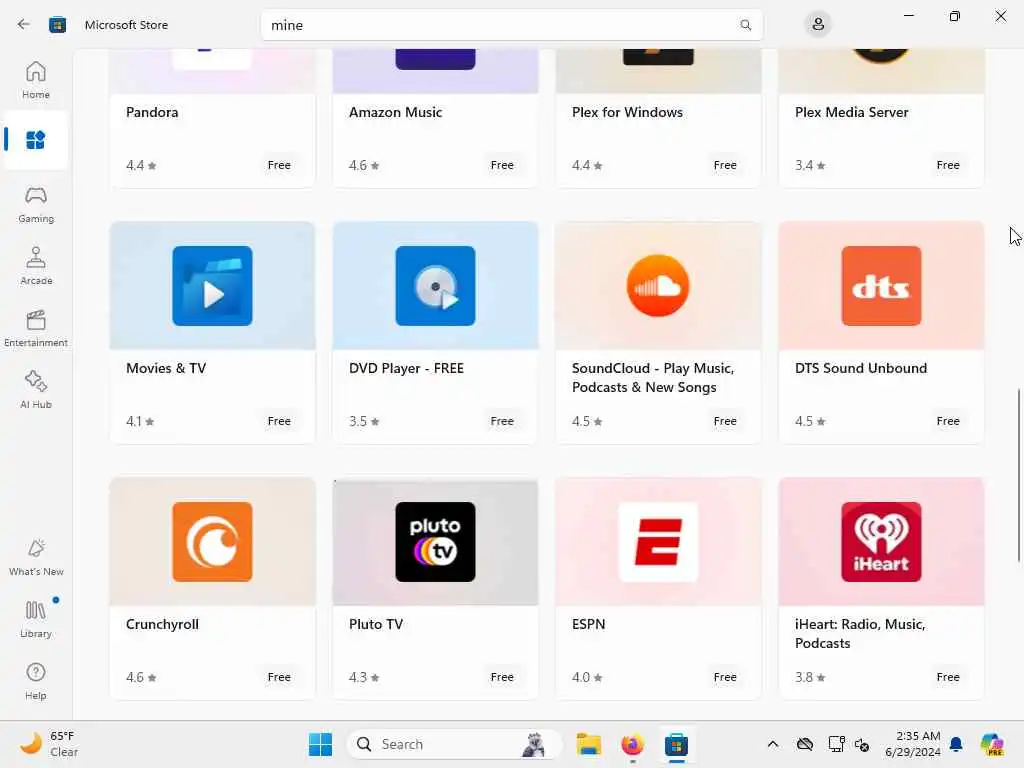Image resolution: width=1024 pixels, height=768 pixels.
Task: Click the Free label on ESPN
Action: pyautogui.click(x=725, y=677)
